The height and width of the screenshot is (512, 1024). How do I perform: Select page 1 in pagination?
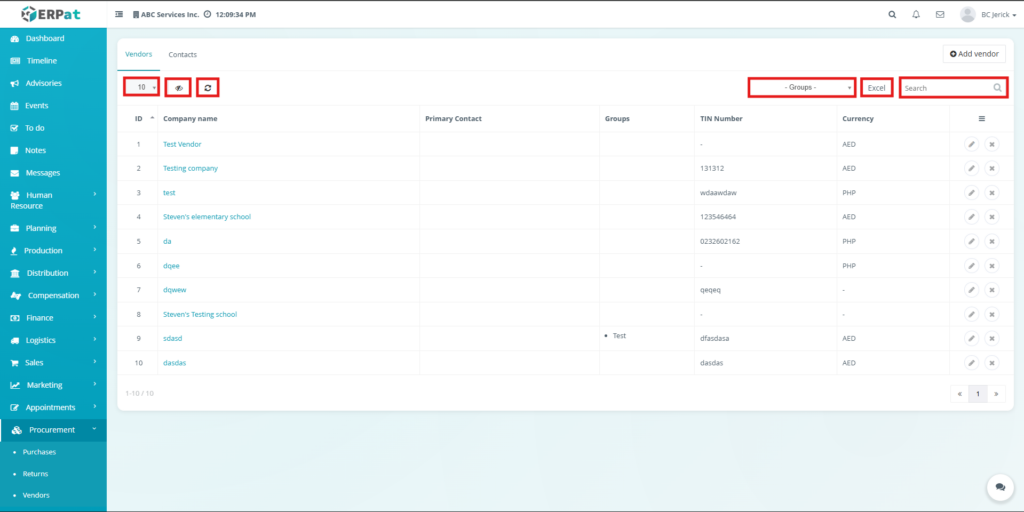click(978, 394)
